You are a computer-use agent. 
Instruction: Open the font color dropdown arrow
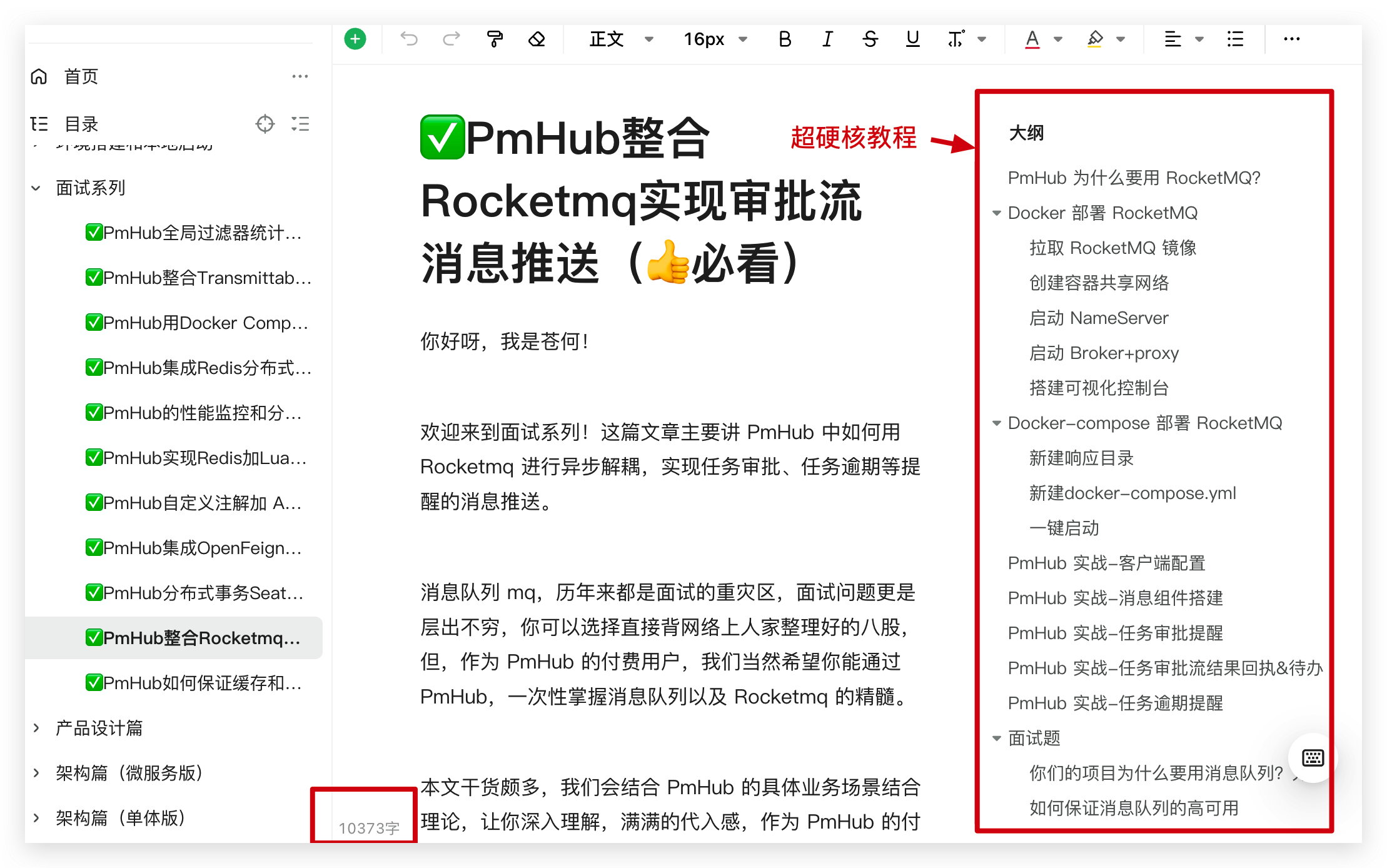(1058, 39)
